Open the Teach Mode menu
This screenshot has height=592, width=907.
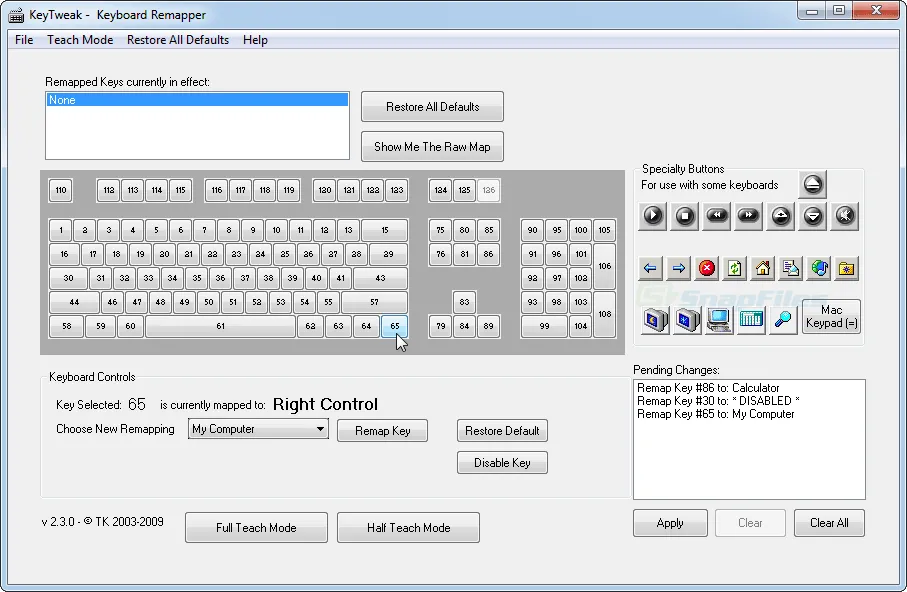[x=80, y=40]
